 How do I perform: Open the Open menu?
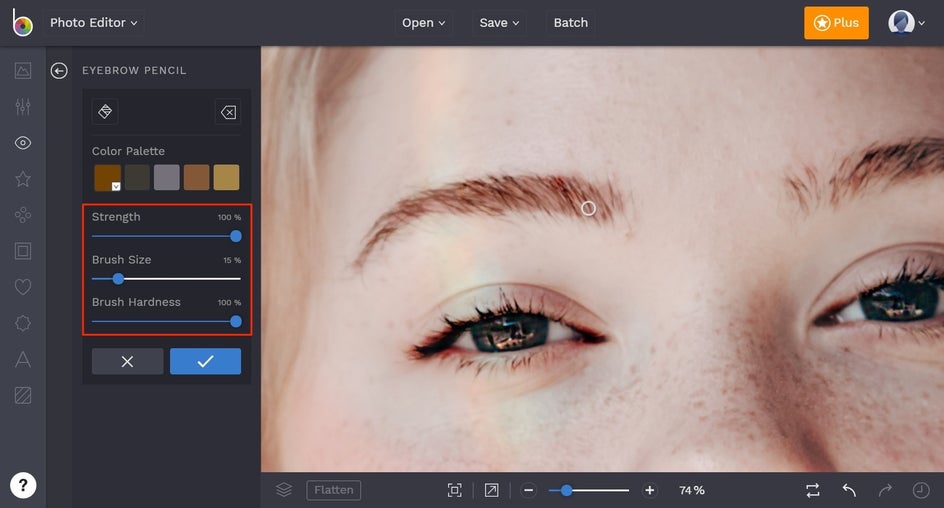(424, 23)
